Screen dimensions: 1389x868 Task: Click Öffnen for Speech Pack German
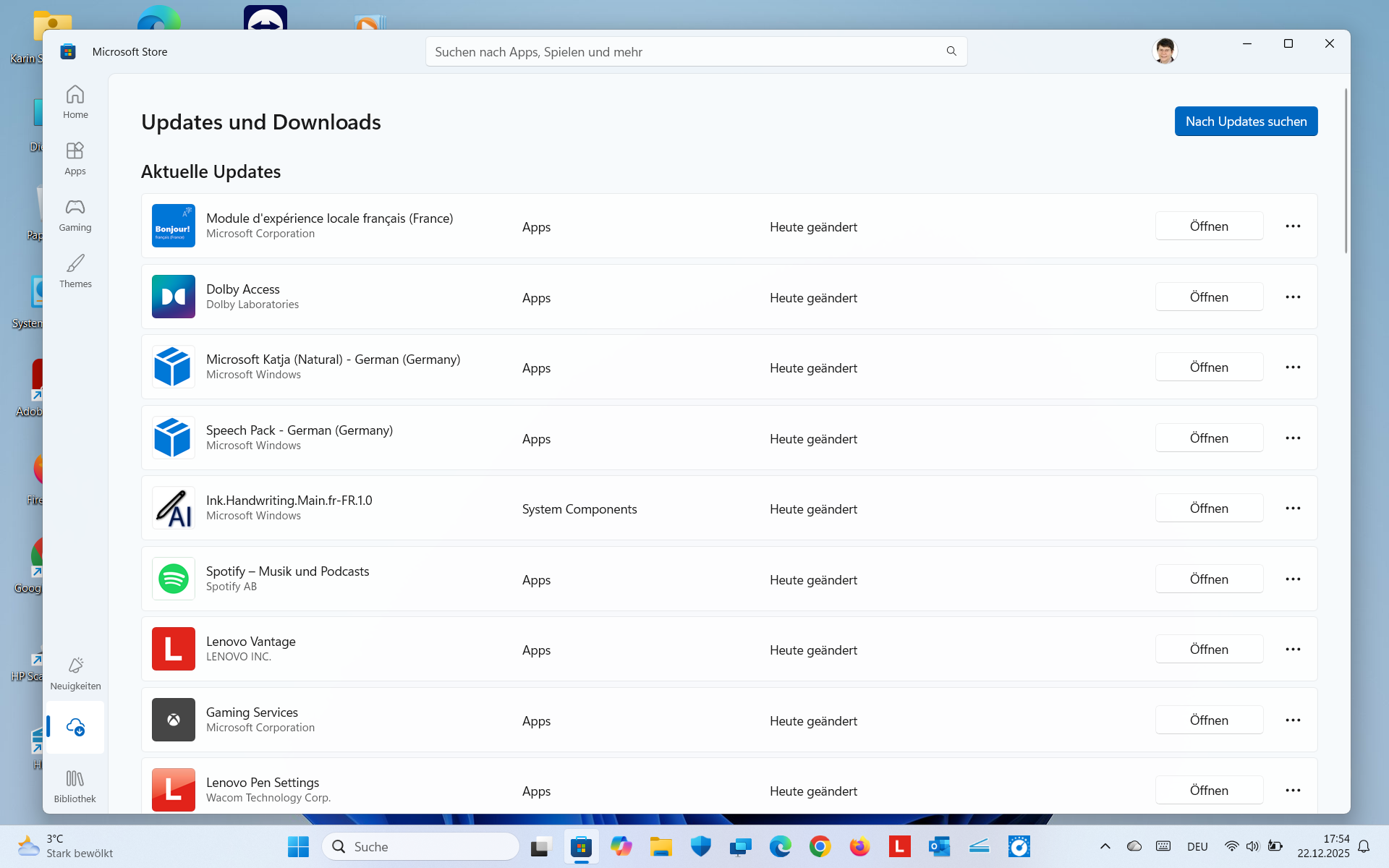1209,438
